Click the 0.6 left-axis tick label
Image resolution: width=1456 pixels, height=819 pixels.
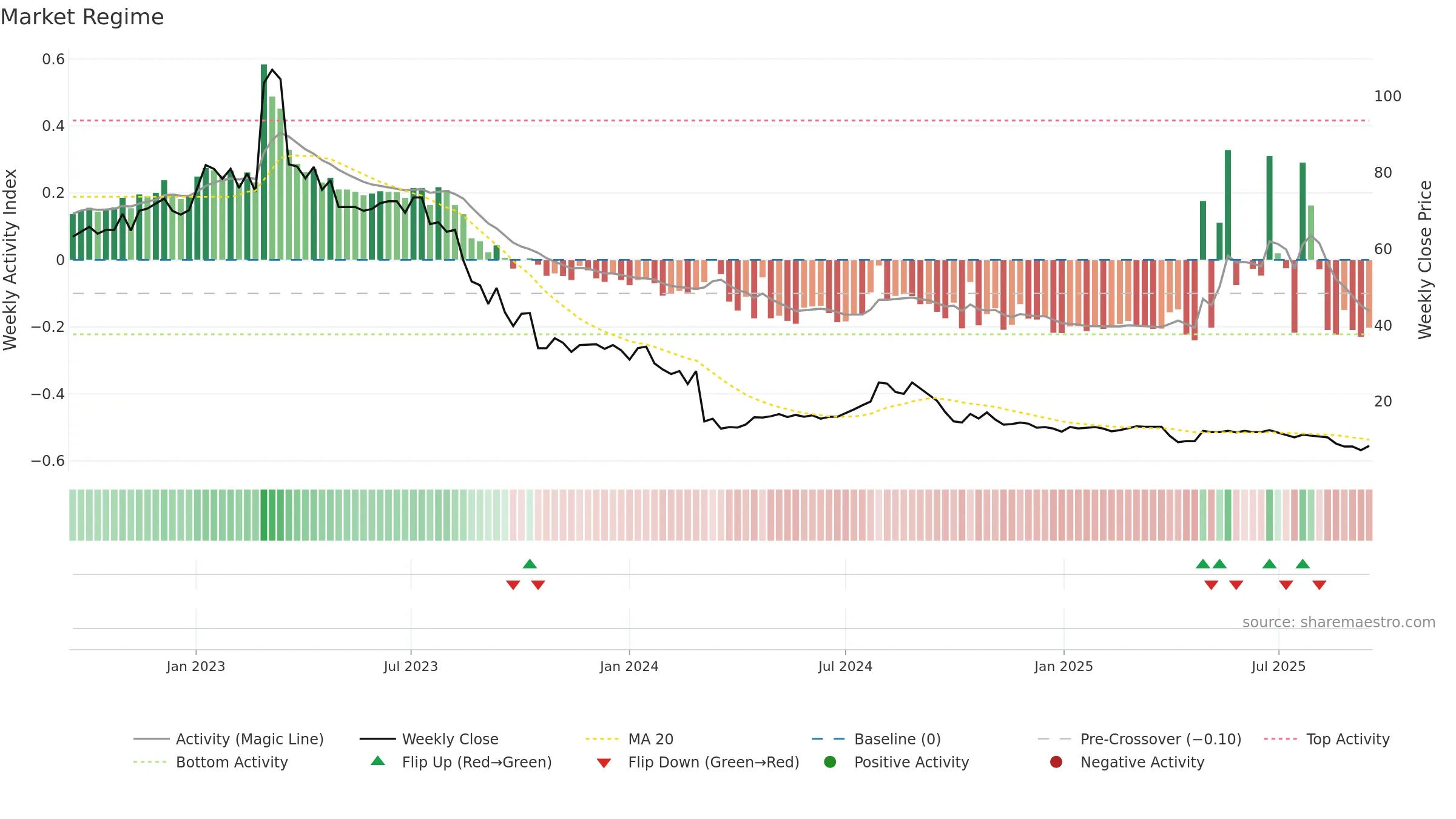pyautogui.click(x=53, y=59)
